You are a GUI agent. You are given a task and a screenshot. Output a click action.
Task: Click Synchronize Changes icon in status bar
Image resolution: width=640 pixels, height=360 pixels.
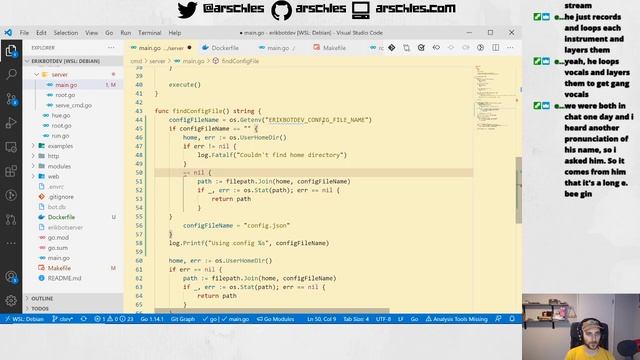tap(84, 319)
